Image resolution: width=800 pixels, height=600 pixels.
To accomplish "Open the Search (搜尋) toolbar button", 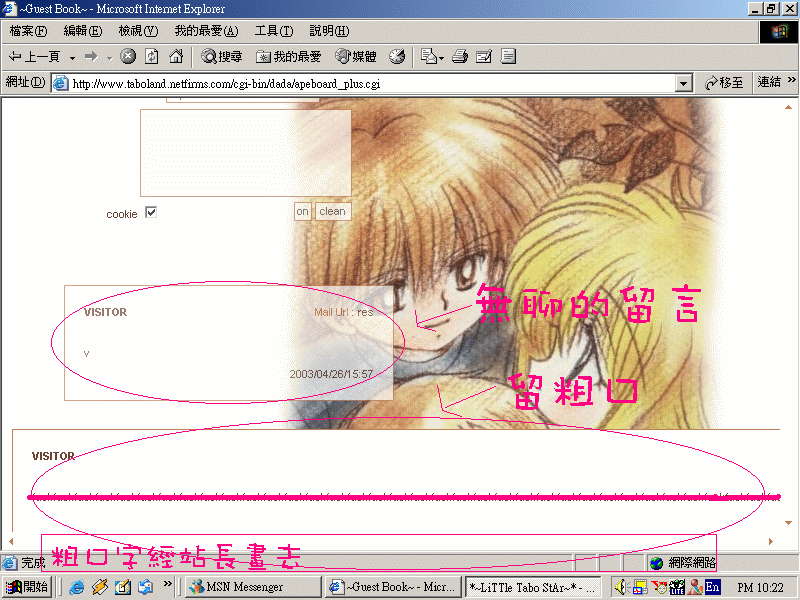I will tap(221, 57).
